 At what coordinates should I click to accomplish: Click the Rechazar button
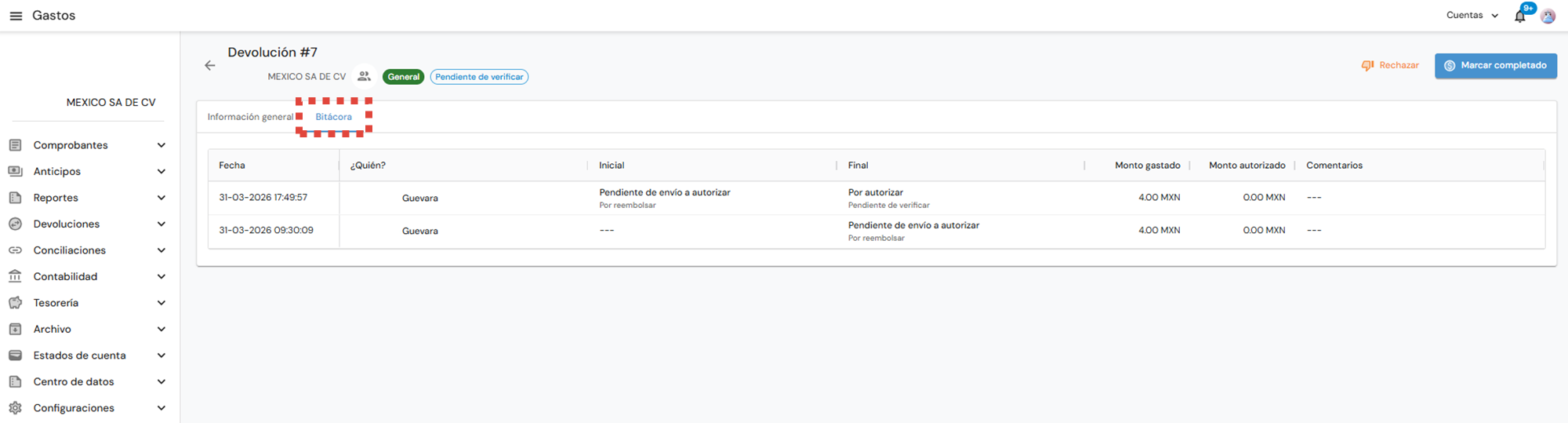1390,65
